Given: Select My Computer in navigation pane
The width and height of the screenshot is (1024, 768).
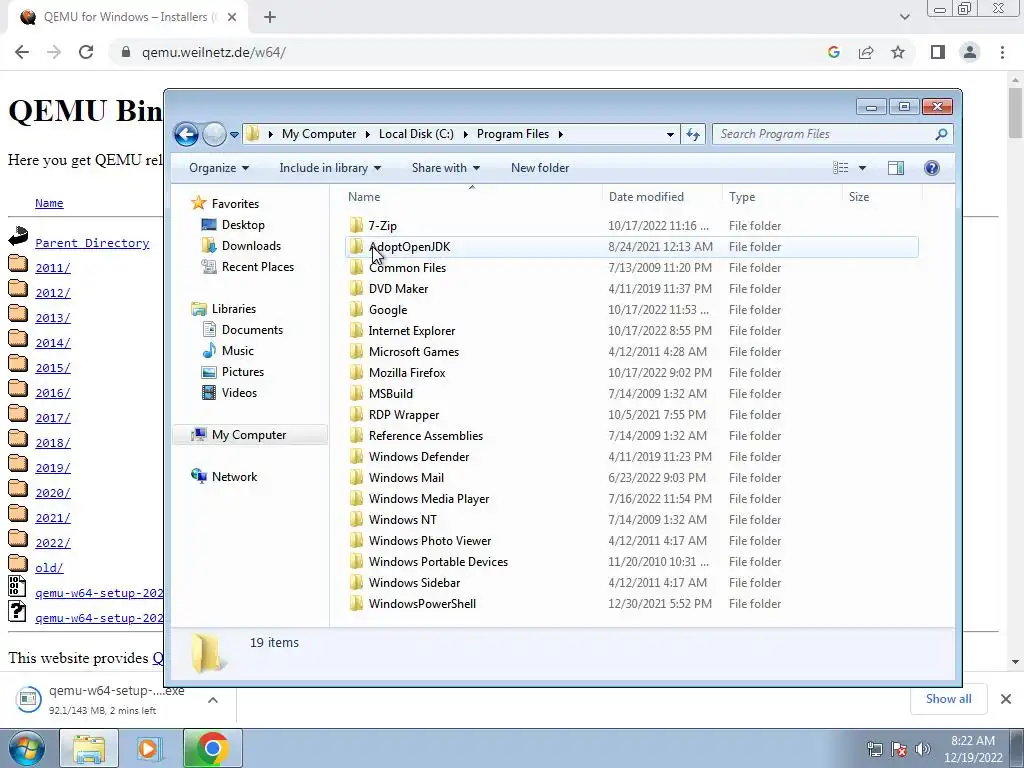Looking at the screenshot, I should click(x=249, y=435).
